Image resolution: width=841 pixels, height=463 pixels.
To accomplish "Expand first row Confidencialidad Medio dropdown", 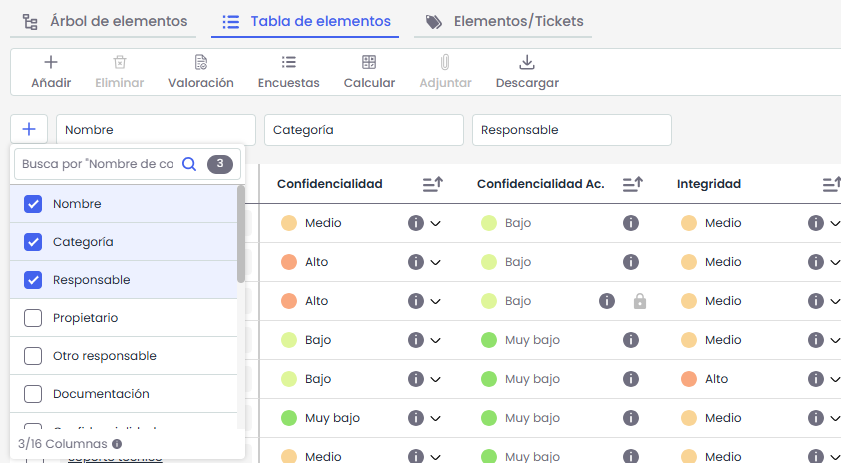I will click(435, 224).
